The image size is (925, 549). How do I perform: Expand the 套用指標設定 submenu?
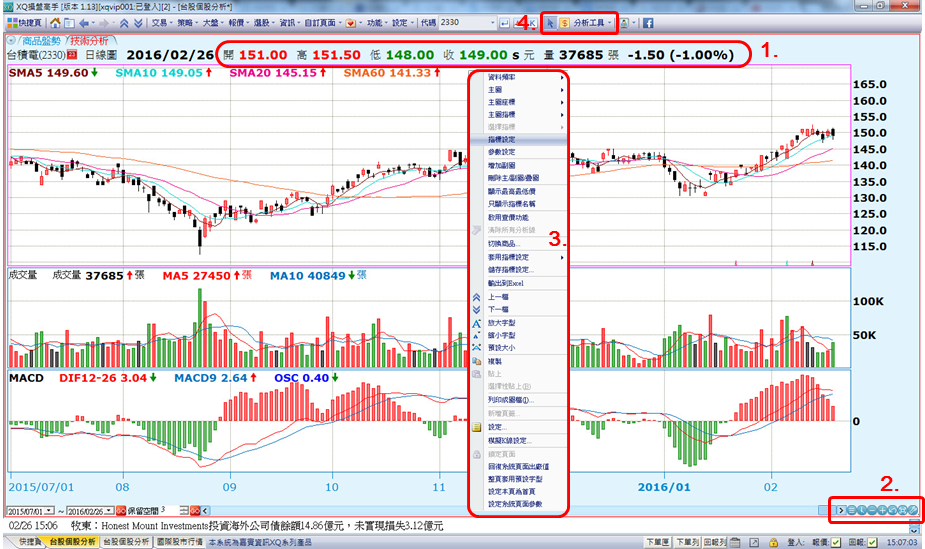519,257
